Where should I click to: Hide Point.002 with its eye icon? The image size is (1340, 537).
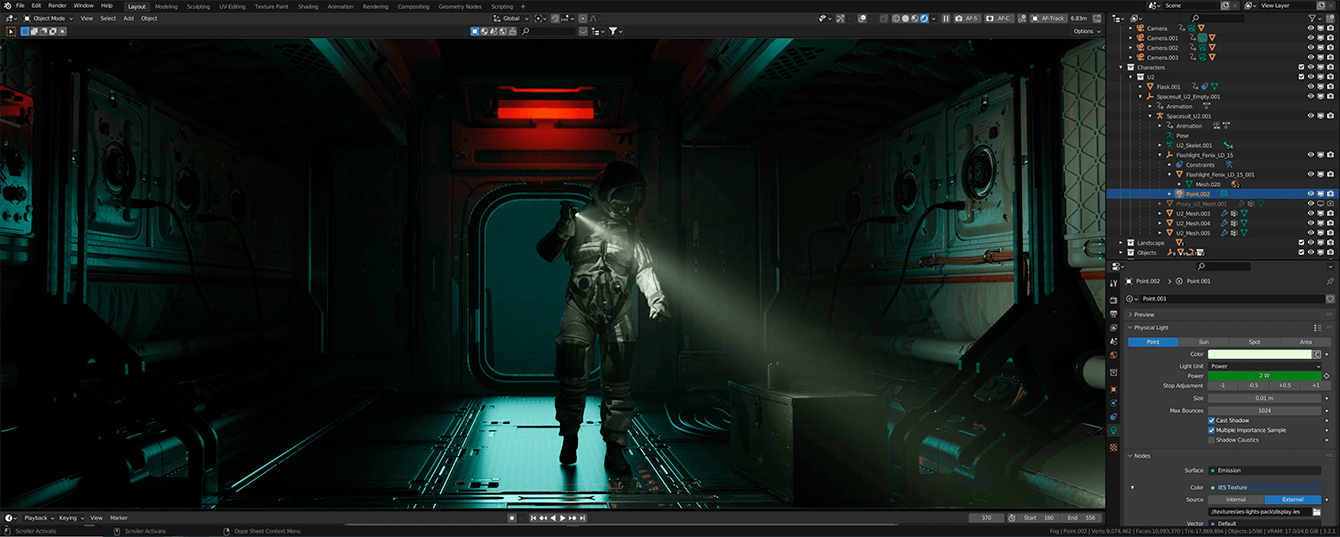(x=1310, y=194)
